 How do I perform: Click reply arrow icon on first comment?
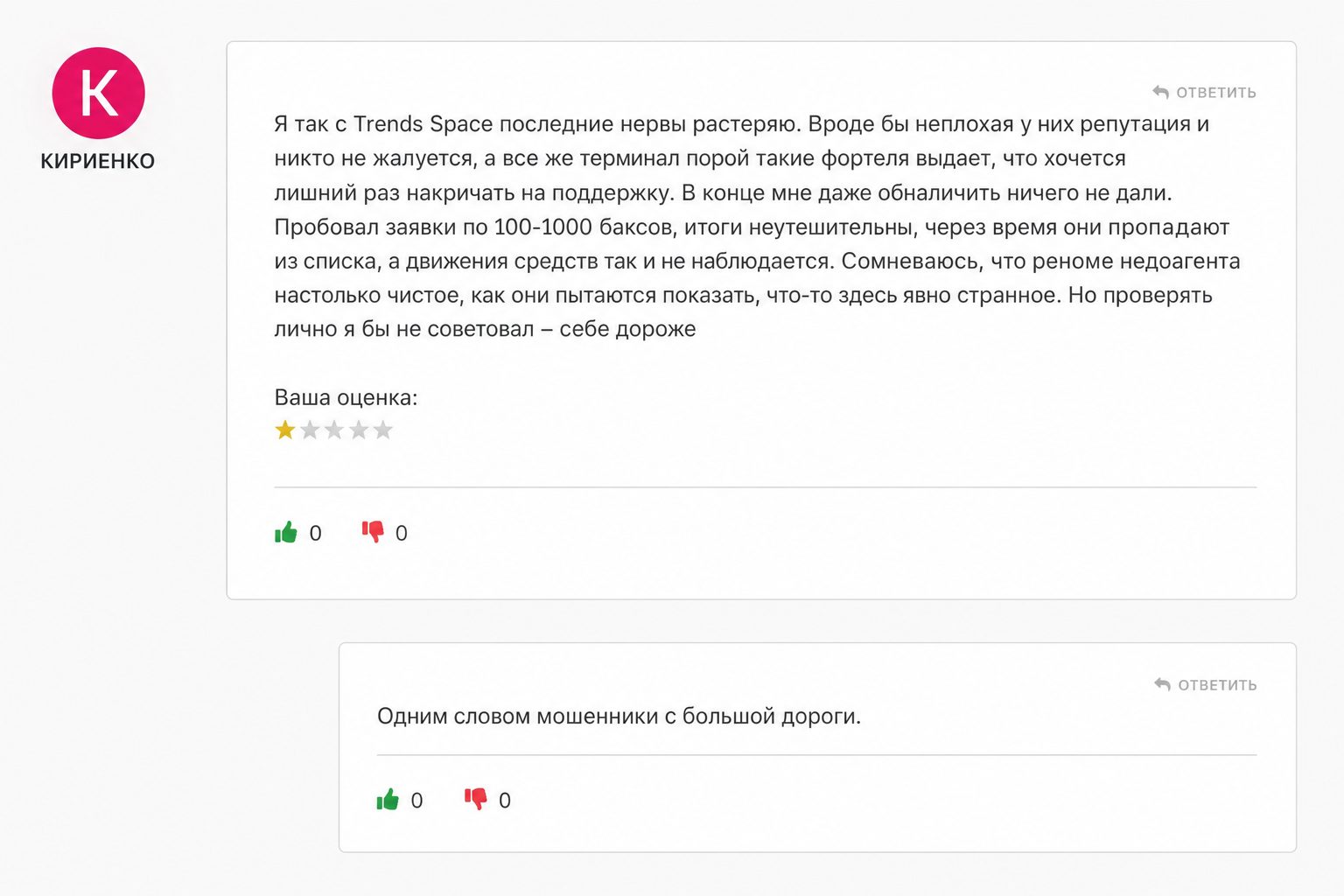1160,92
